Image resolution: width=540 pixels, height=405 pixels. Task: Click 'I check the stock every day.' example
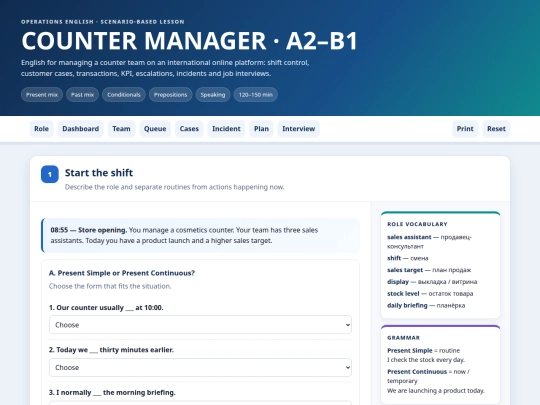pos(426,360)
